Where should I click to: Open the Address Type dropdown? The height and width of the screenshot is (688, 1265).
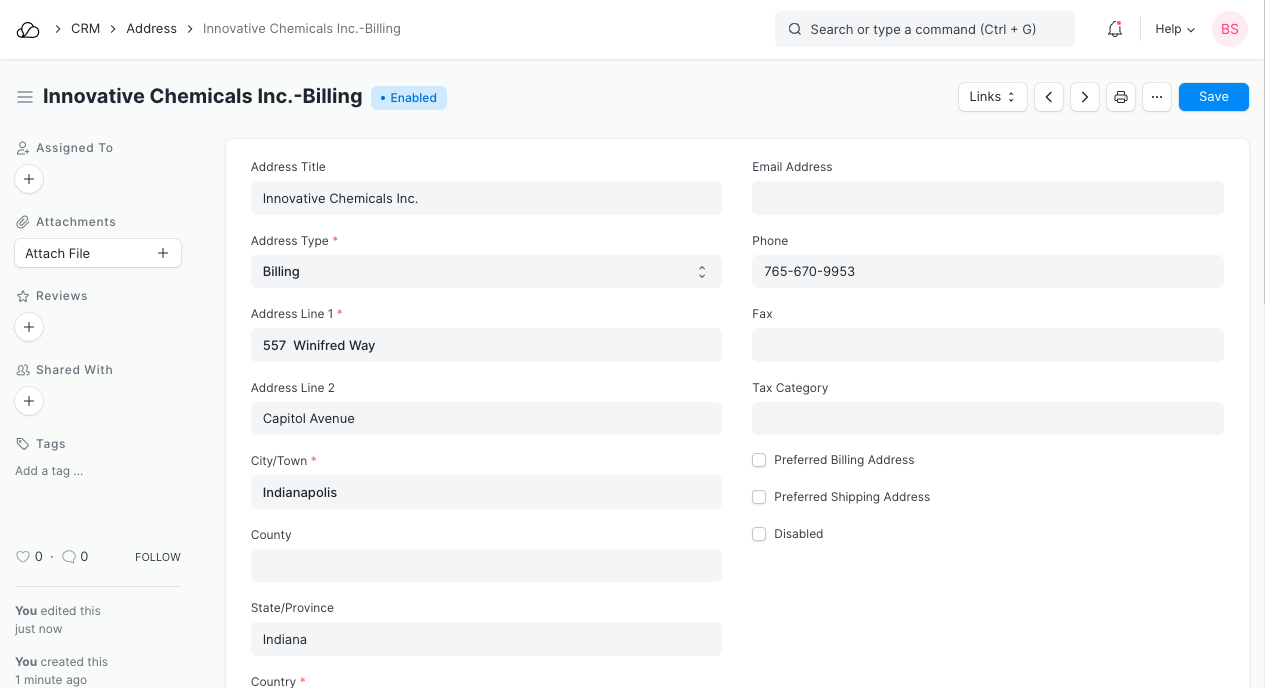[486, 272]
